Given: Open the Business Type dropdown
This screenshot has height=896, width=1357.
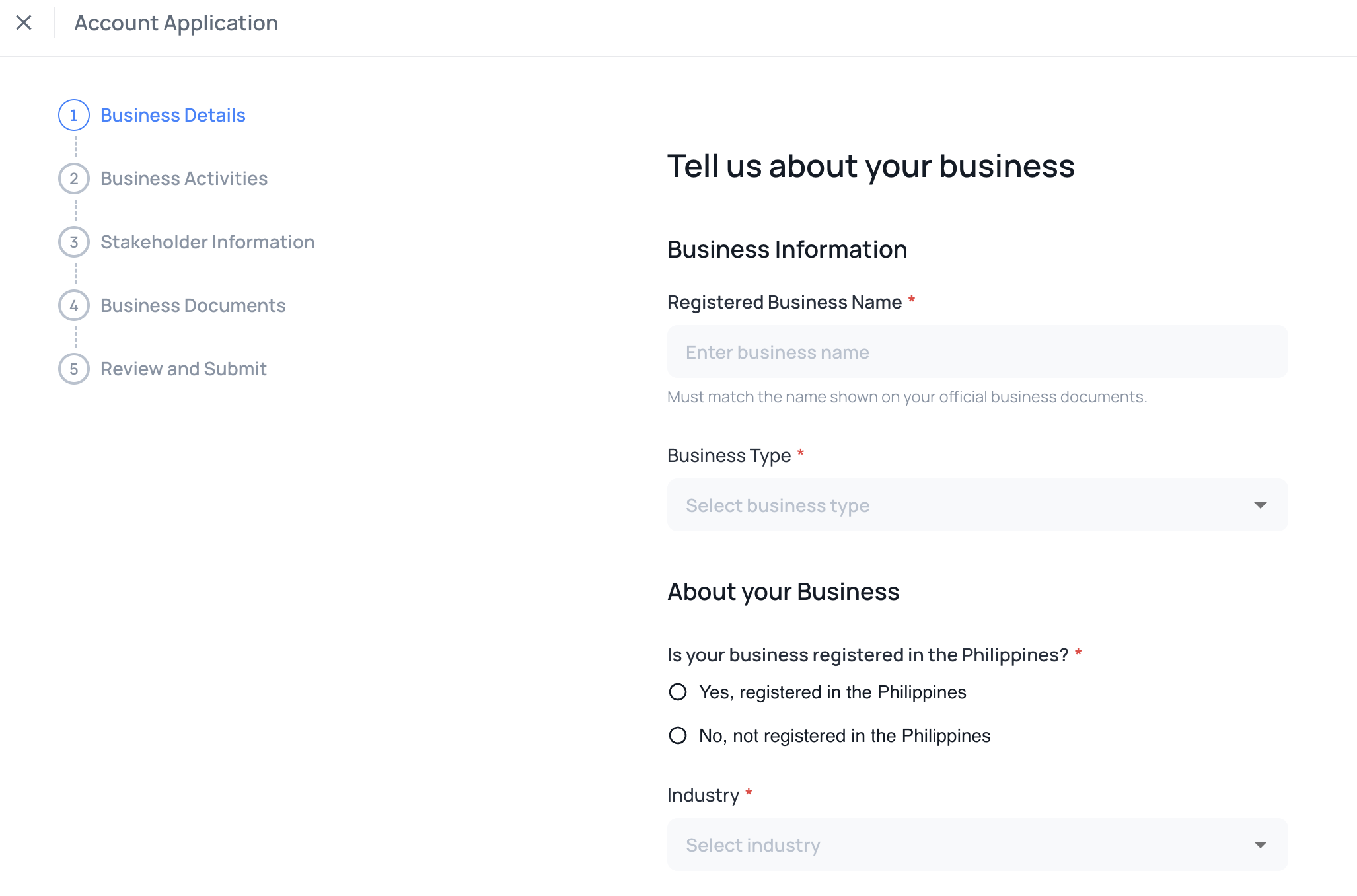Looking at the screenshot, I should pyautogui.click(x=976, y=505).
